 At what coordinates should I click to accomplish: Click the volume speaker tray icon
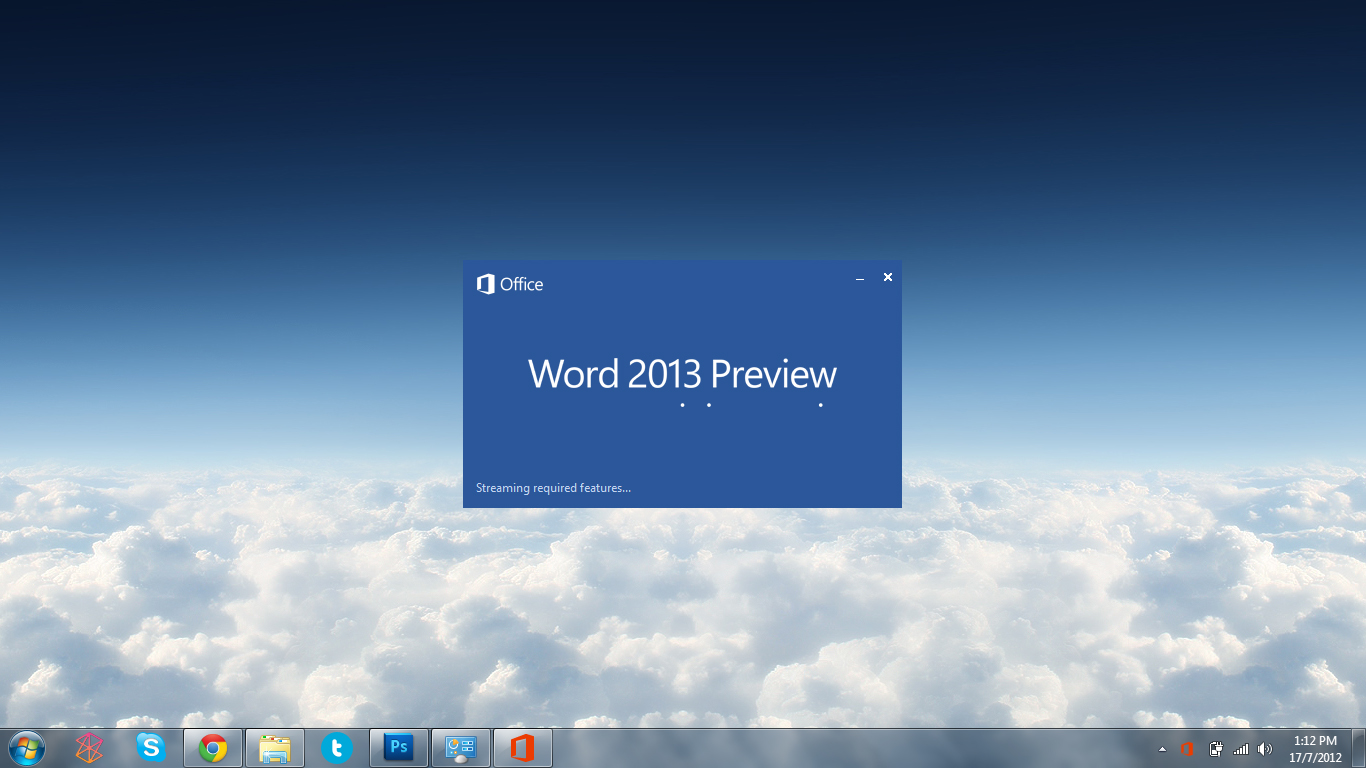(x=1265, y=749)
